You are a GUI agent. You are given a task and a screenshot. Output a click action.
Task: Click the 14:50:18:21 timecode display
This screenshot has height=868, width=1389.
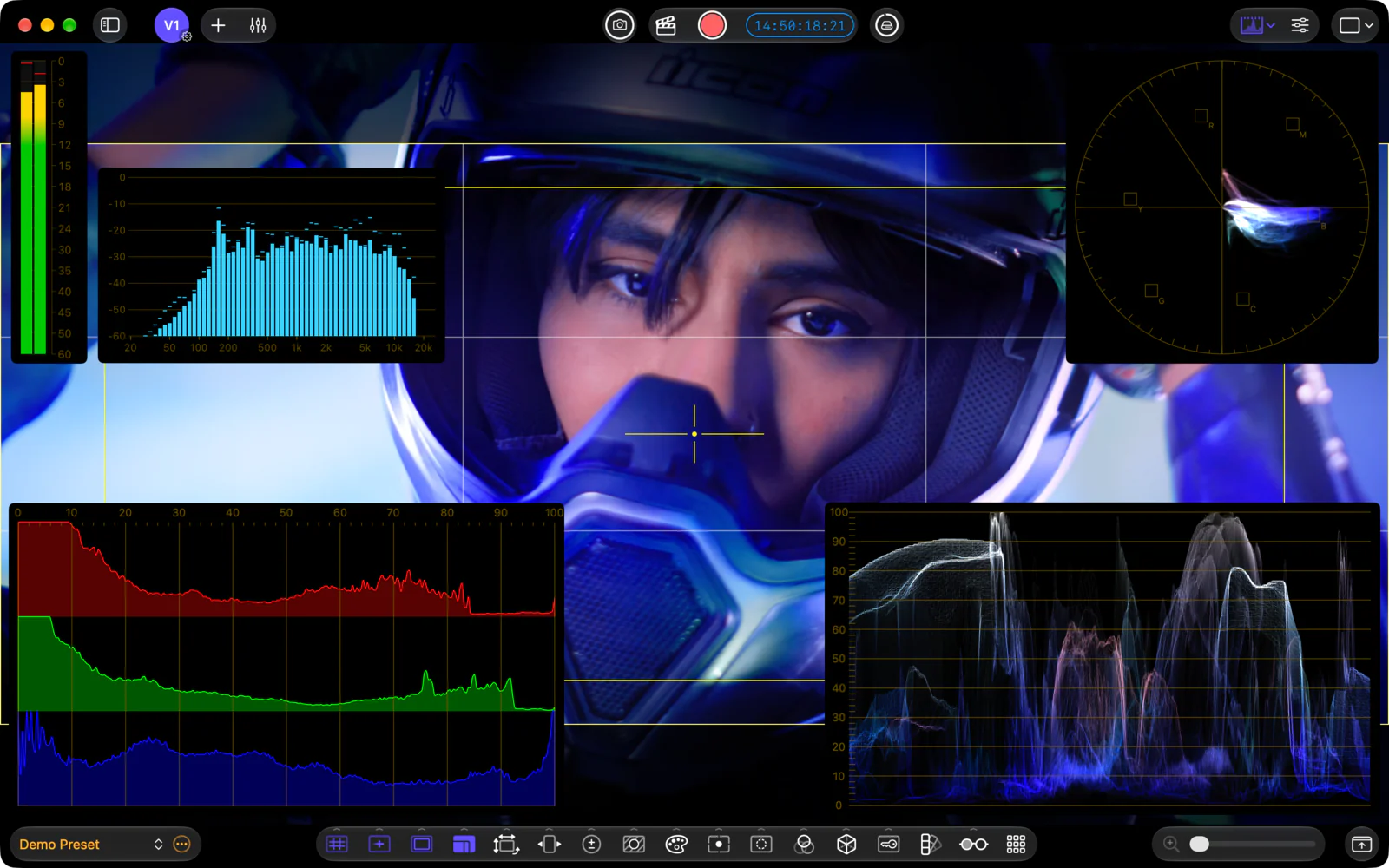[800, 25]
